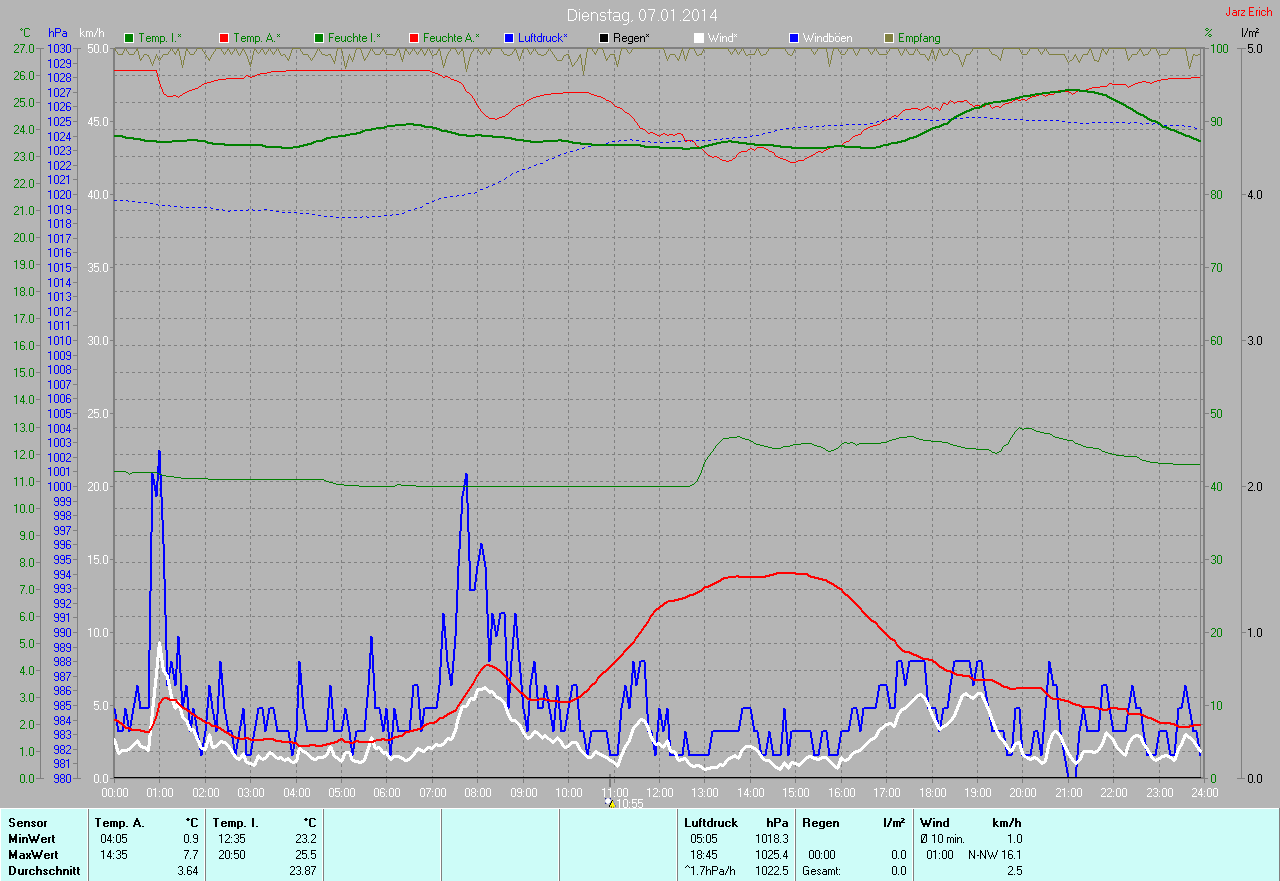The width and height of the screenshot is (1280, 881).
Task: Click the red Jarz Erich label
Action: (x=1248, y=12)
